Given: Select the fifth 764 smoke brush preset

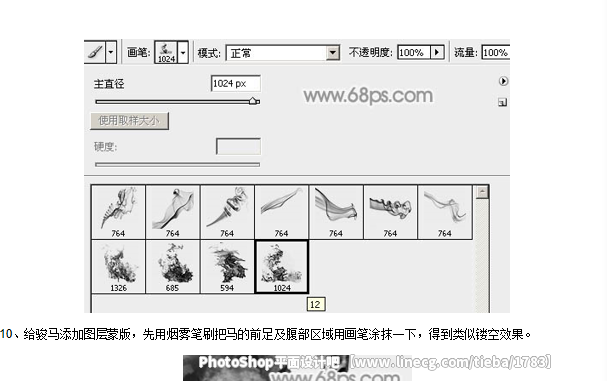Looking at the screenshot, I should [x=336, y=212].
